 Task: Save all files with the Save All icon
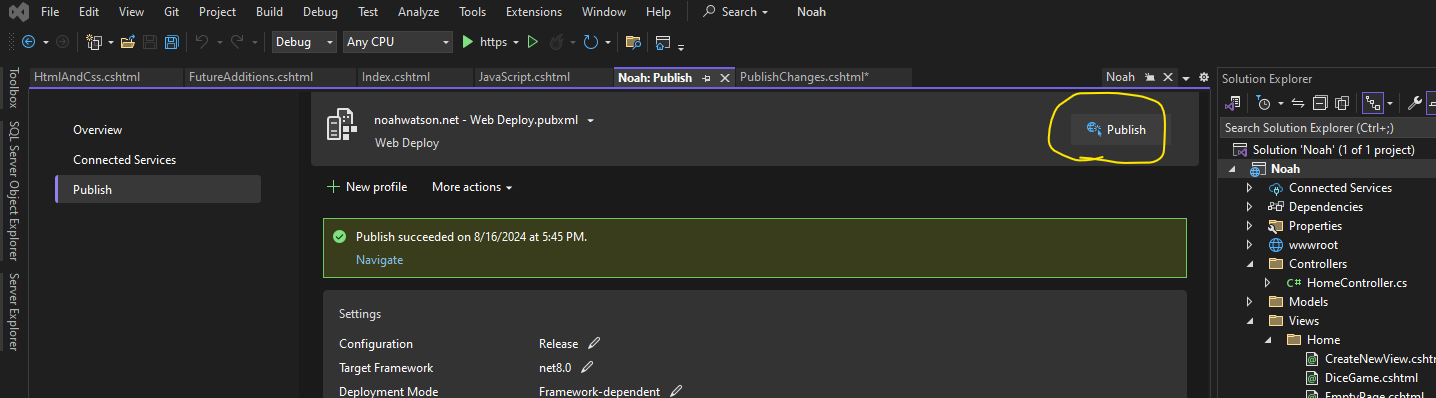(172, 42)
